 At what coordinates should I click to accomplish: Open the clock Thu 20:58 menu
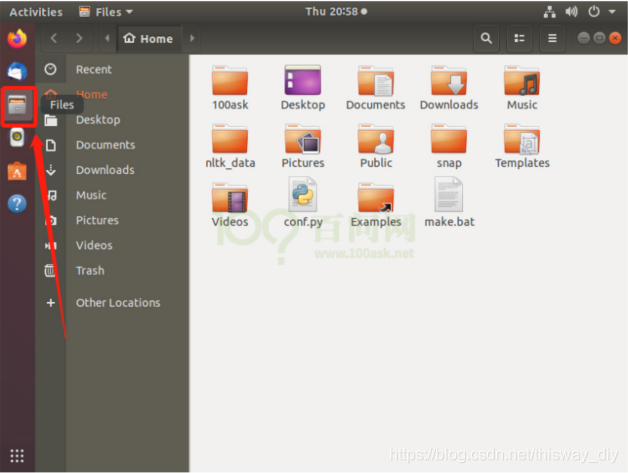point(336,11)
